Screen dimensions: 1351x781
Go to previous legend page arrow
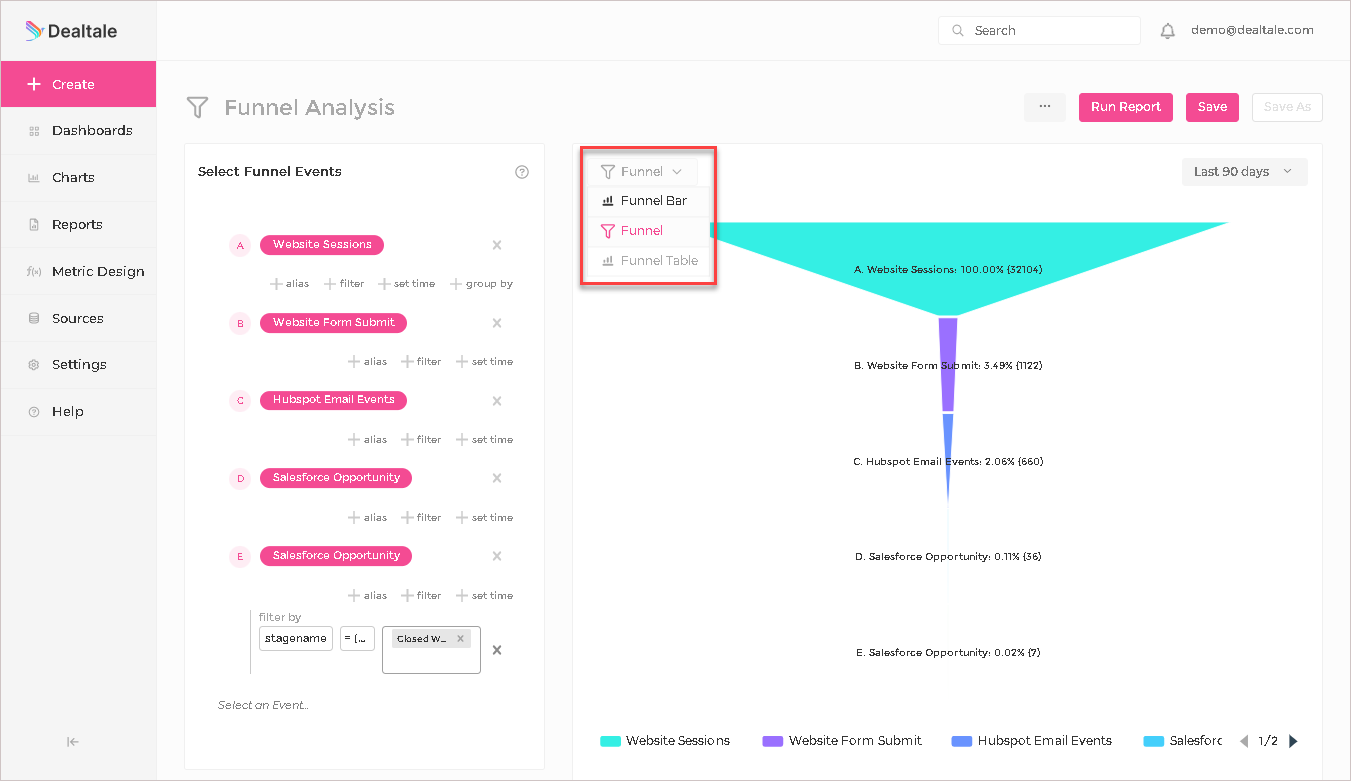1244,741
